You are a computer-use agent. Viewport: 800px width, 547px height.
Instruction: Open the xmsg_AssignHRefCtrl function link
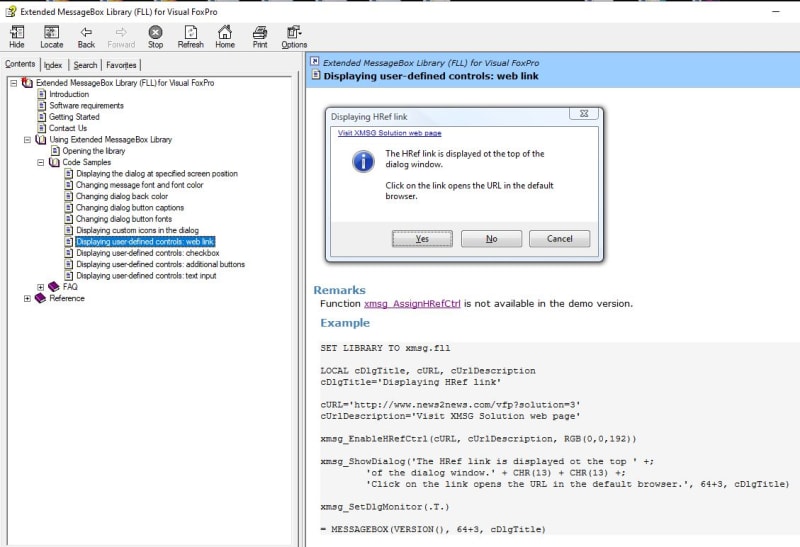point(412,304)
